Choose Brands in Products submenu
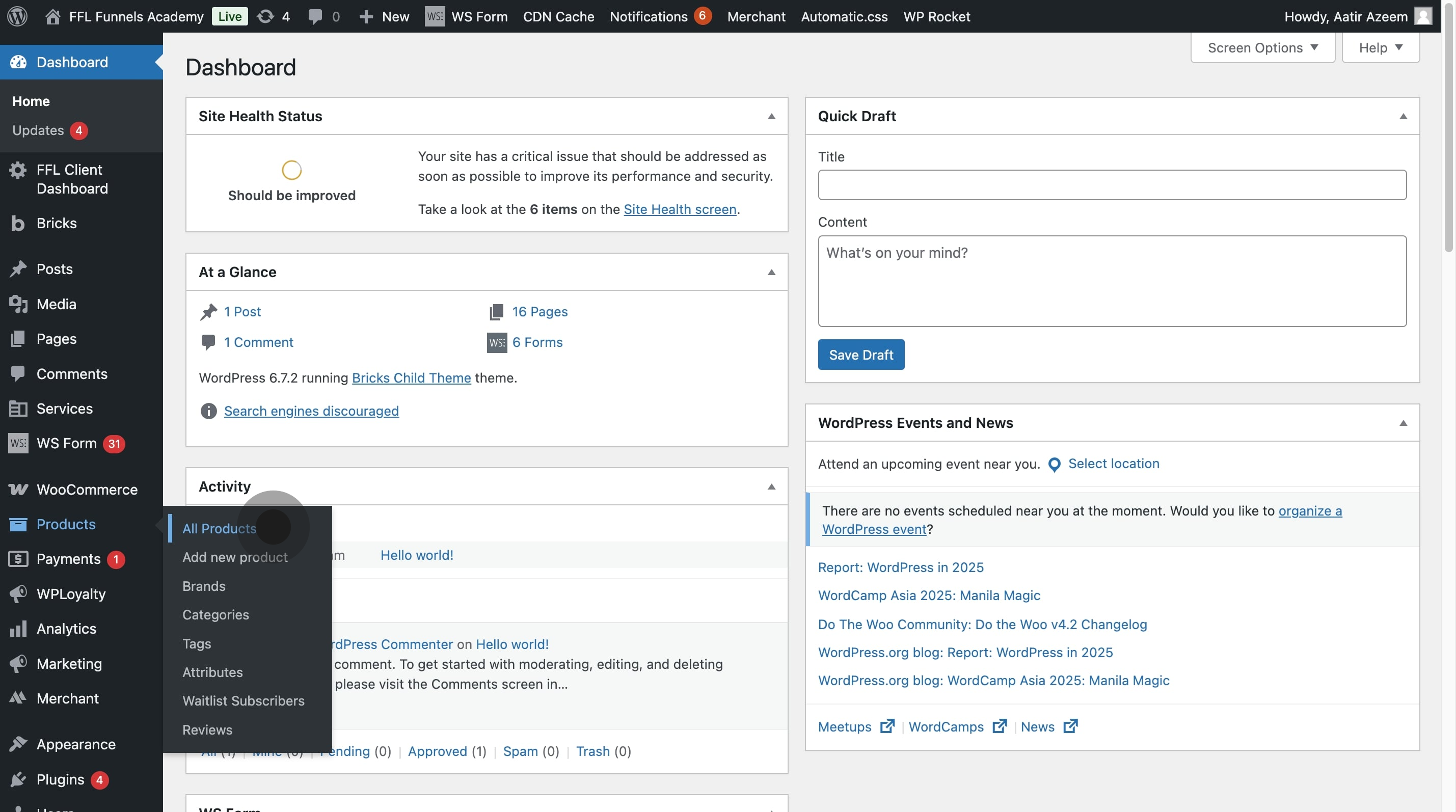The width and height of the screenshot is (1456, 812). pyautogui.click(x=204, y=586)
